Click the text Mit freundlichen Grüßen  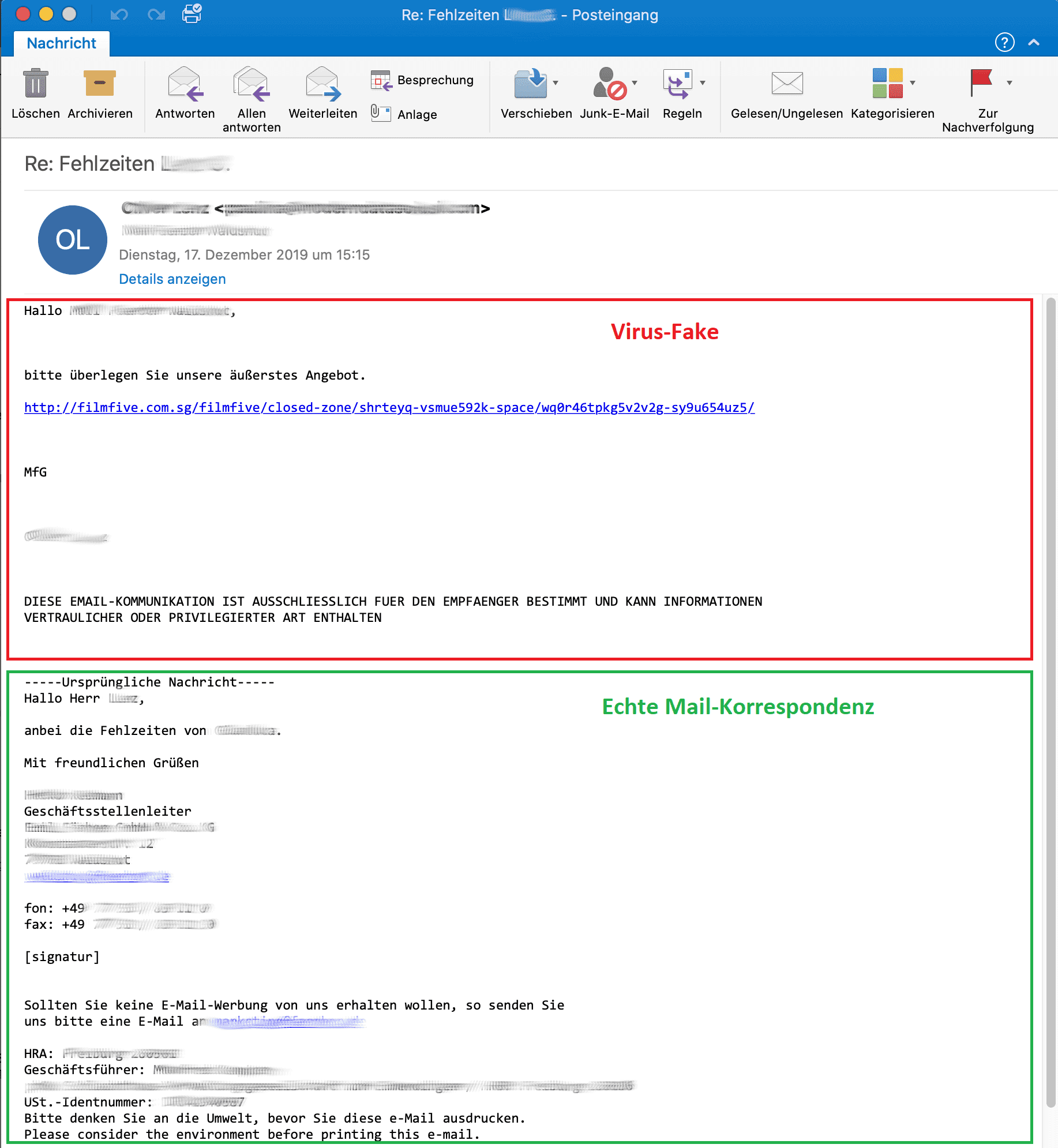tap(111, 763)
